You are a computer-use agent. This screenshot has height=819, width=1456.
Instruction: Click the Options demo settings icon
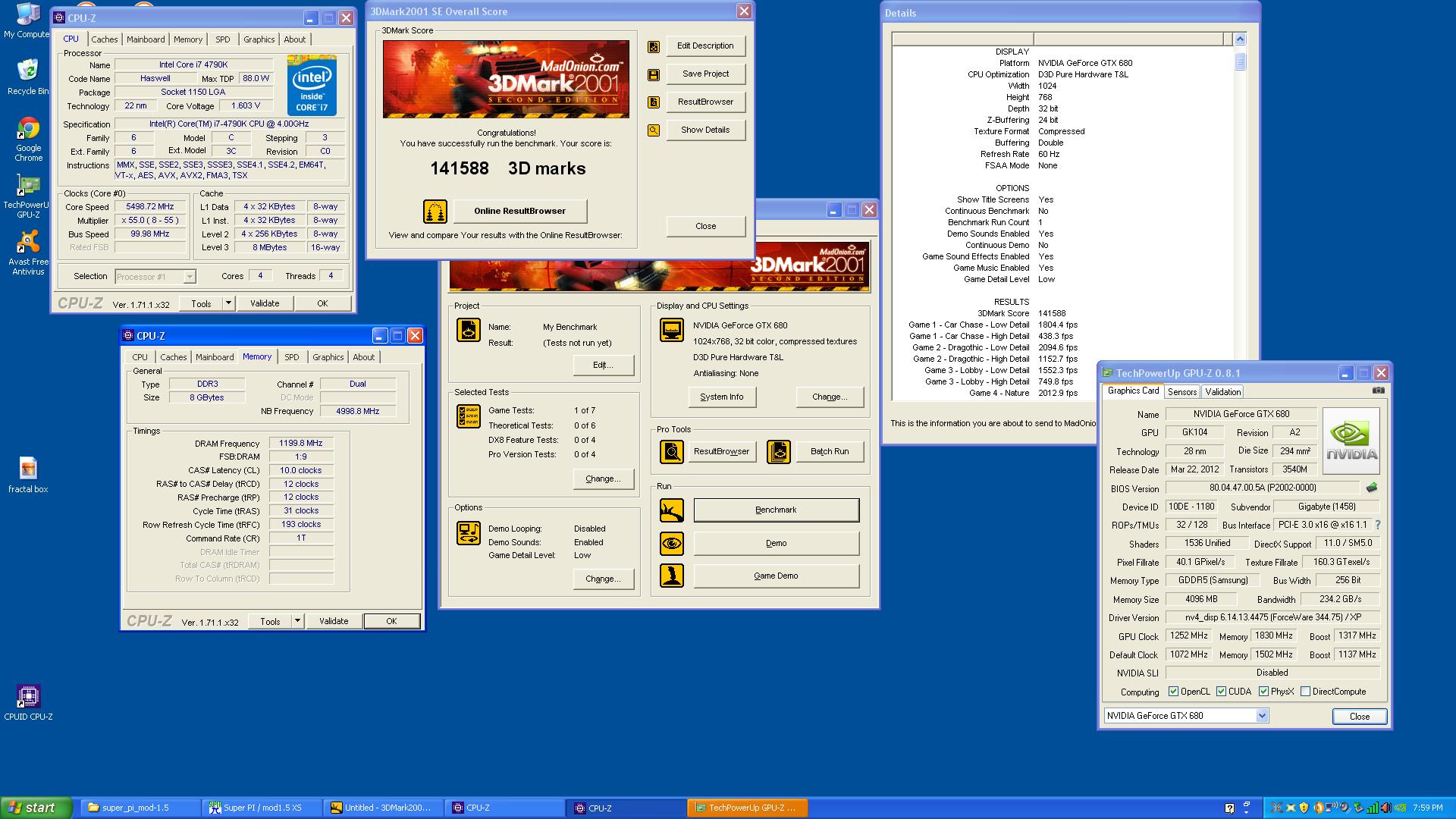click(x=469, y=533)
